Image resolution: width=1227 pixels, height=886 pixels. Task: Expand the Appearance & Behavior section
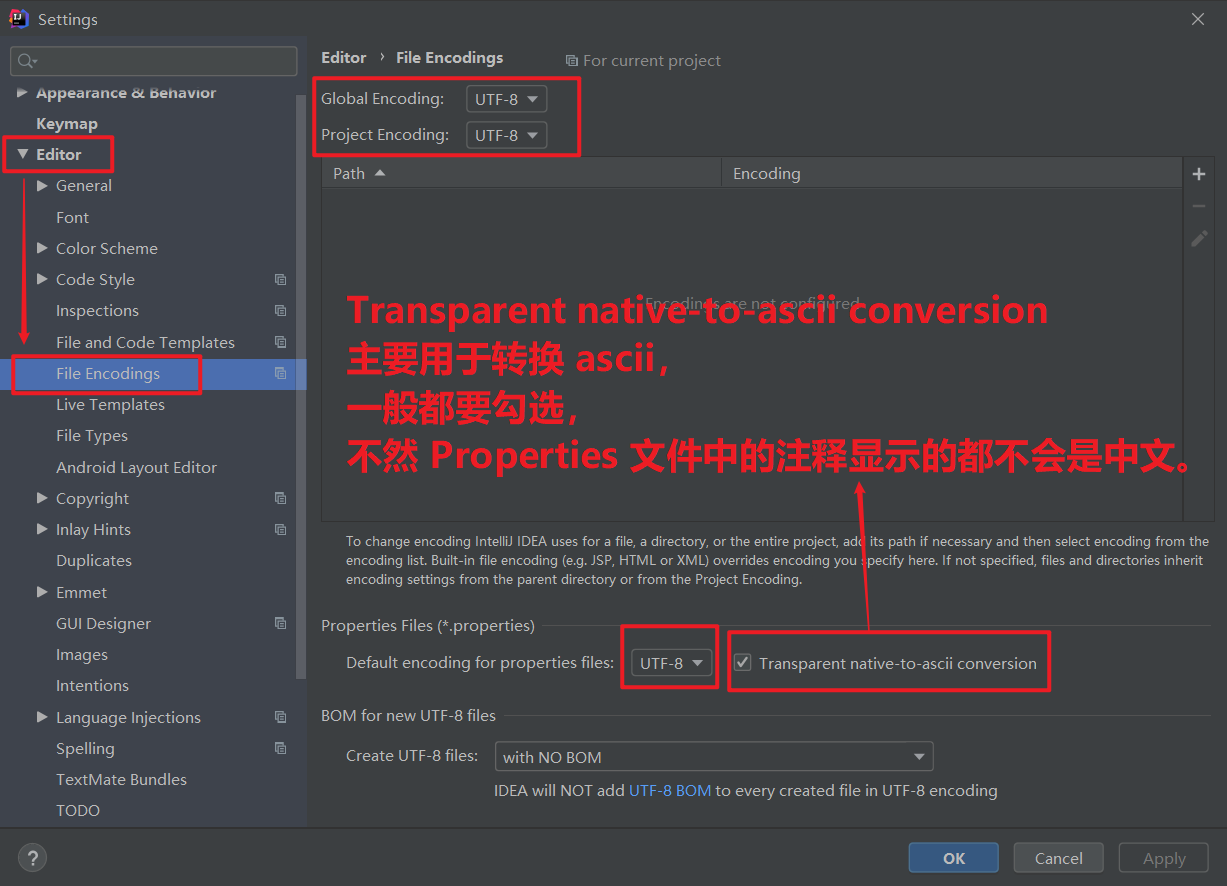point(22,92)
